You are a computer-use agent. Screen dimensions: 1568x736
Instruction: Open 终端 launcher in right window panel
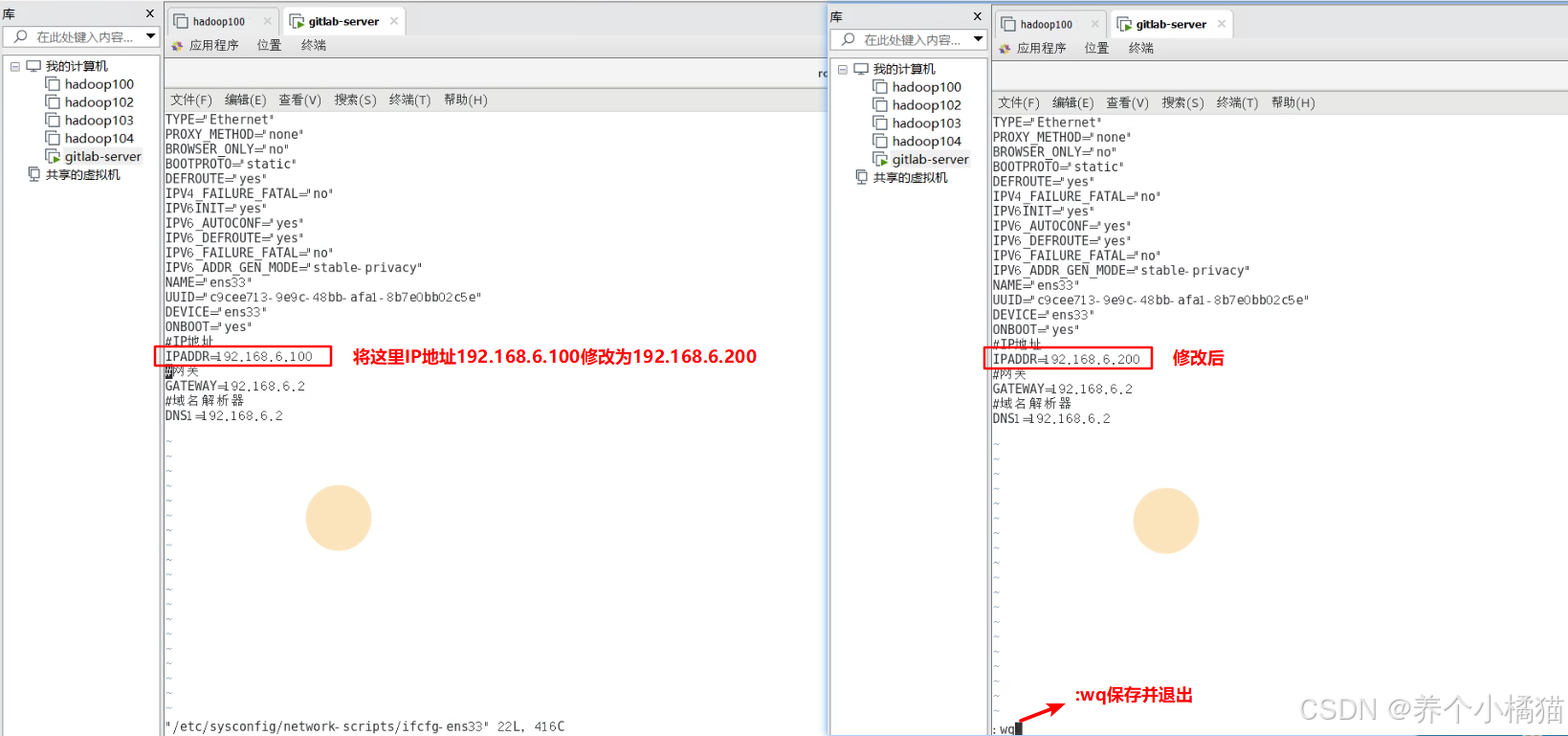[1140, 48]
